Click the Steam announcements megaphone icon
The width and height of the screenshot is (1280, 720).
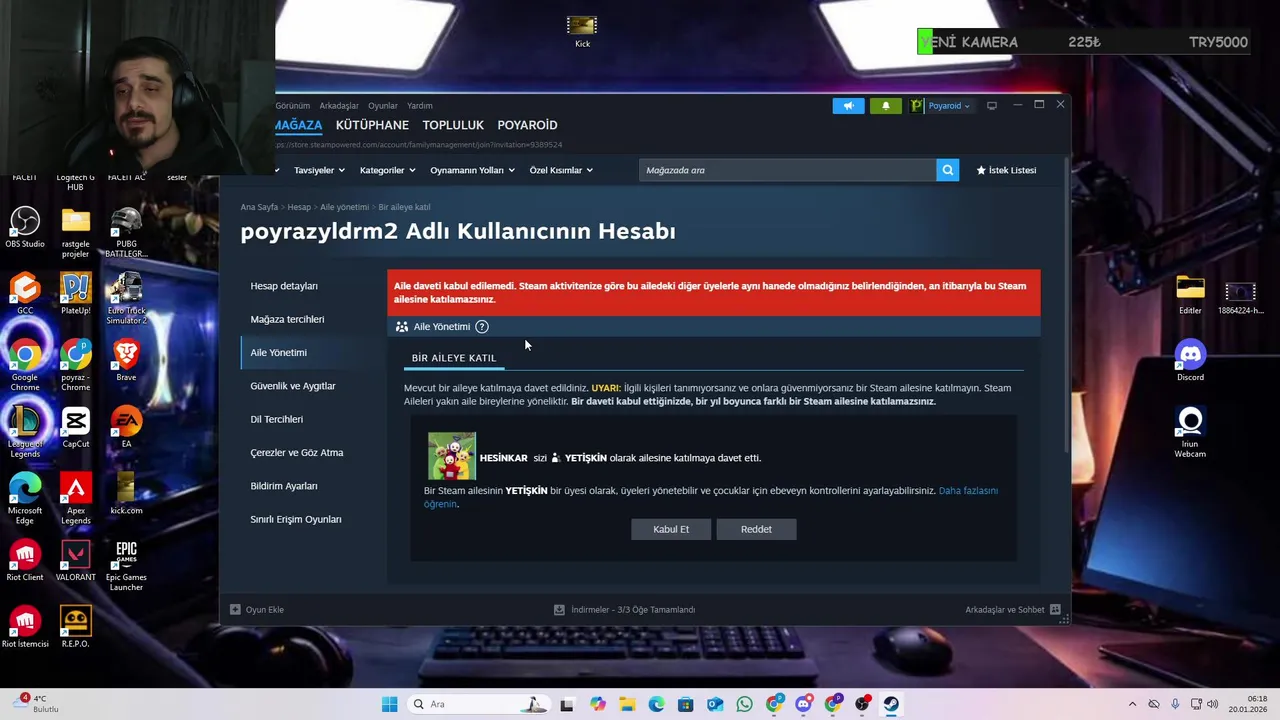(848, 106)
